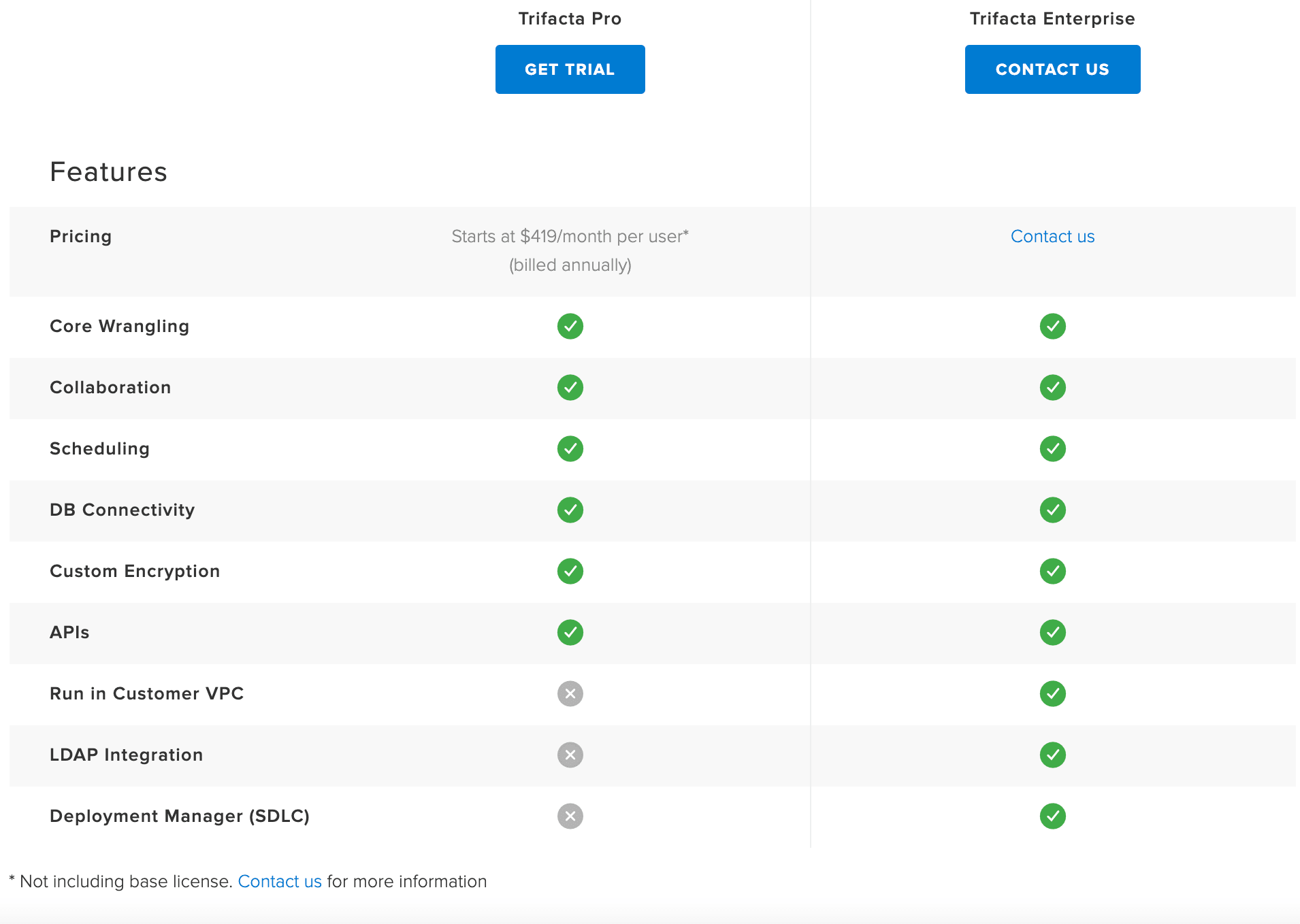This screenshot has width=1300, height=924.
Task: Click APIs checkmark under Trifacta Pro
Action: pos(570,633)
